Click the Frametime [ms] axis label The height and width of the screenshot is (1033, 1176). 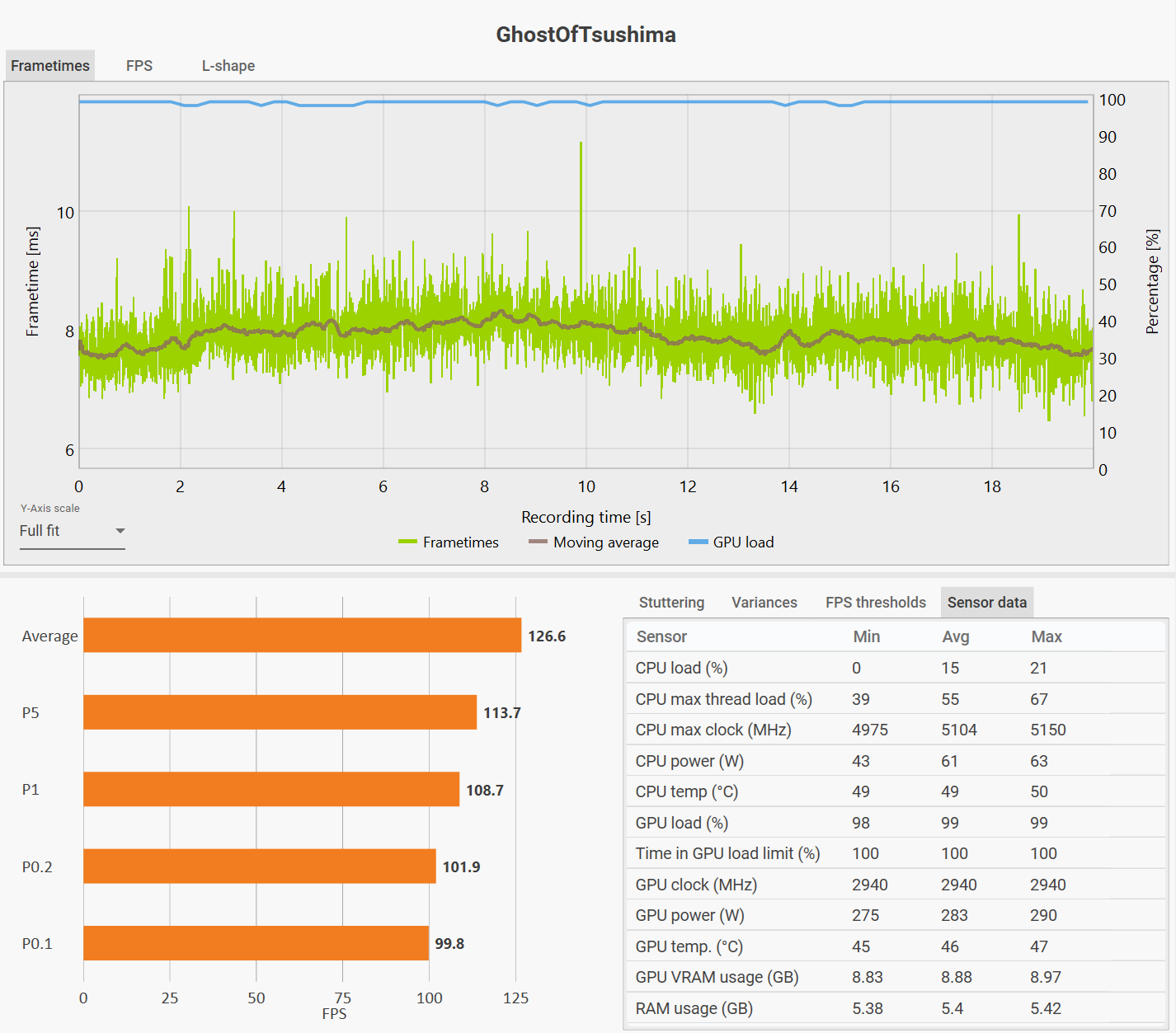[x=32, y=281]
